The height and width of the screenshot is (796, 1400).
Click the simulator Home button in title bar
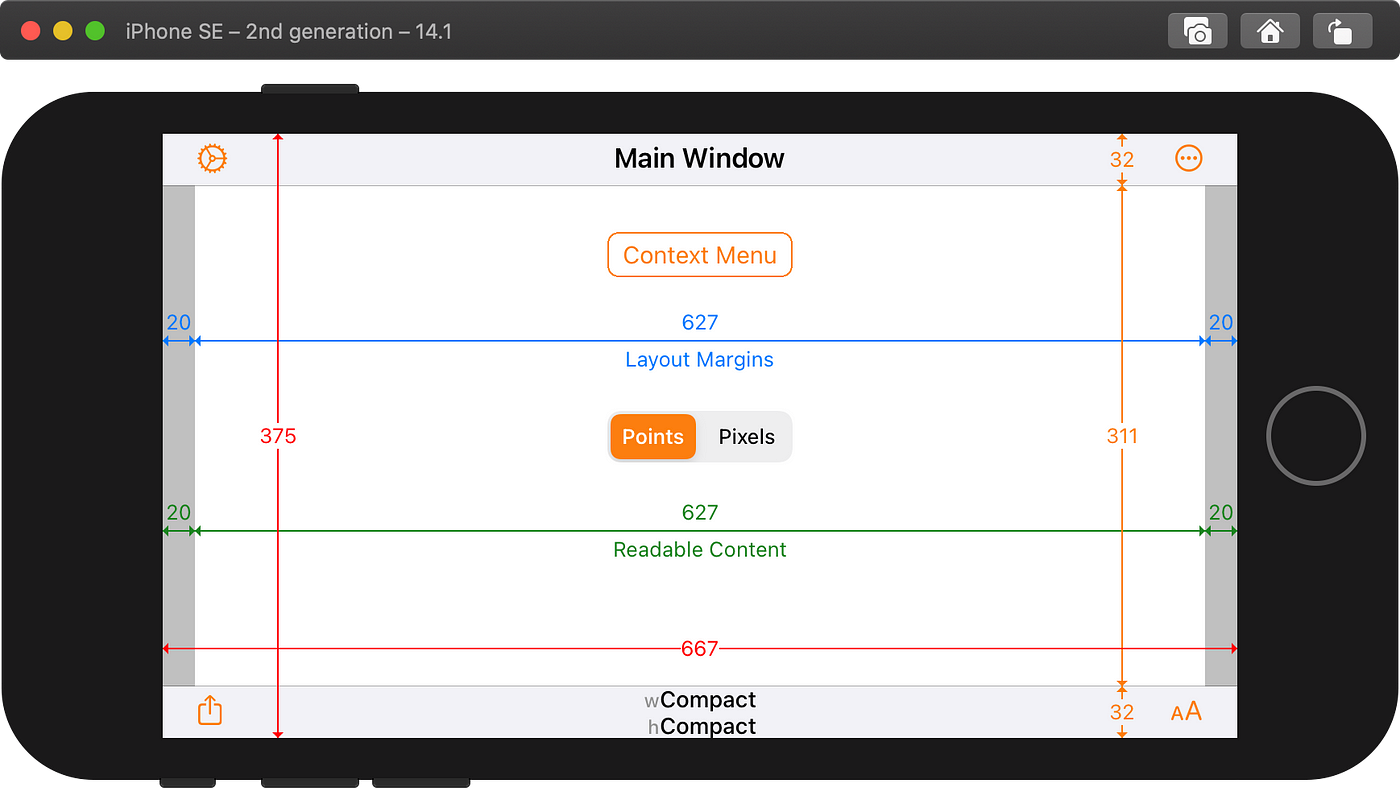(x=1270, y=31)
